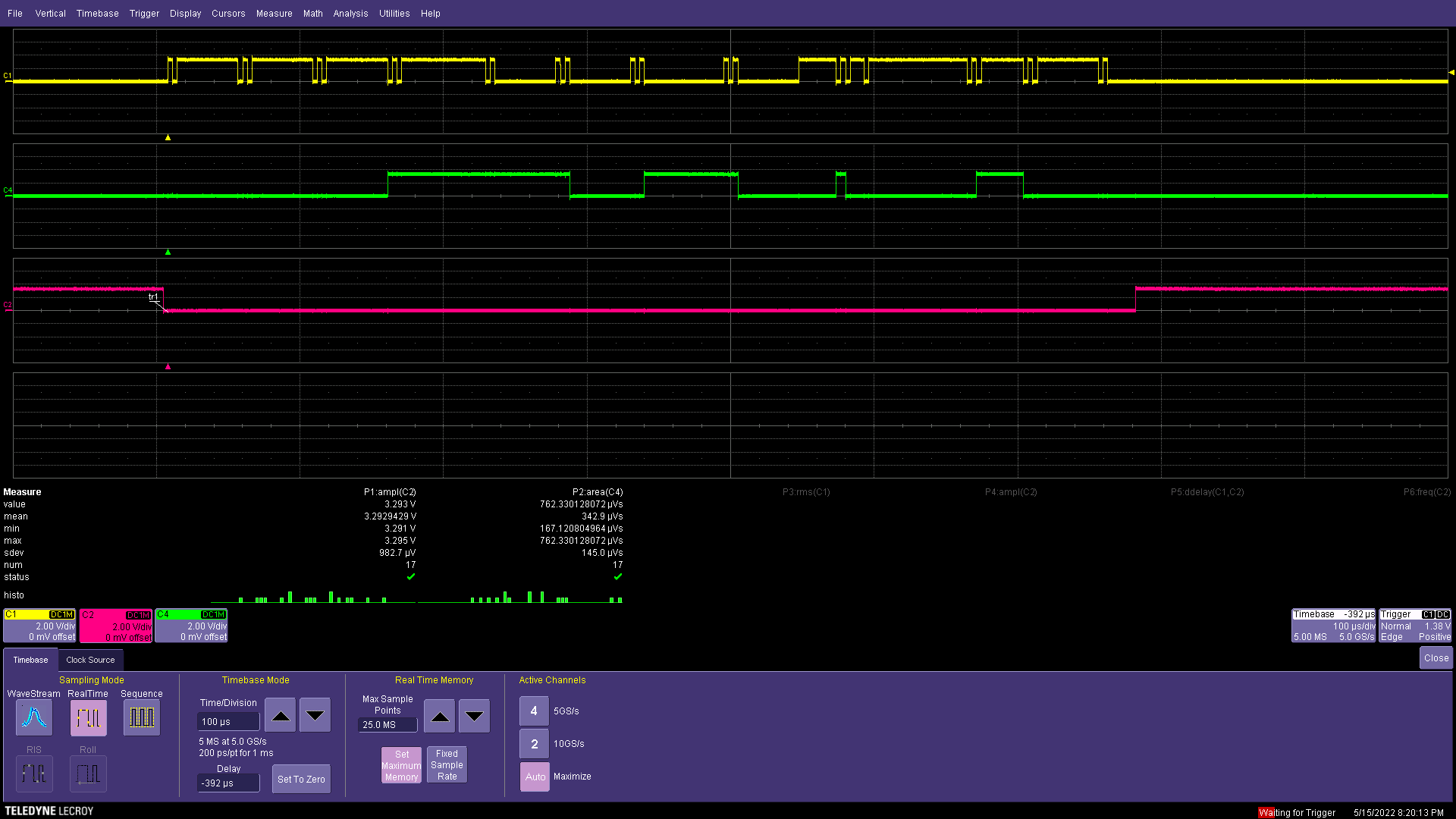Select Roll sampling mode icon

point(88,773)
